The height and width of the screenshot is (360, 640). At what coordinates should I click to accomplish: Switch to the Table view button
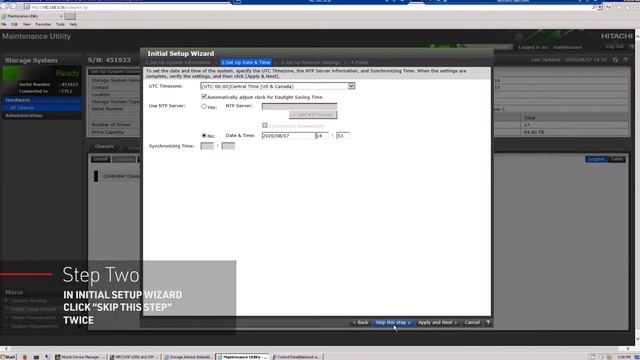pos(617,159)
